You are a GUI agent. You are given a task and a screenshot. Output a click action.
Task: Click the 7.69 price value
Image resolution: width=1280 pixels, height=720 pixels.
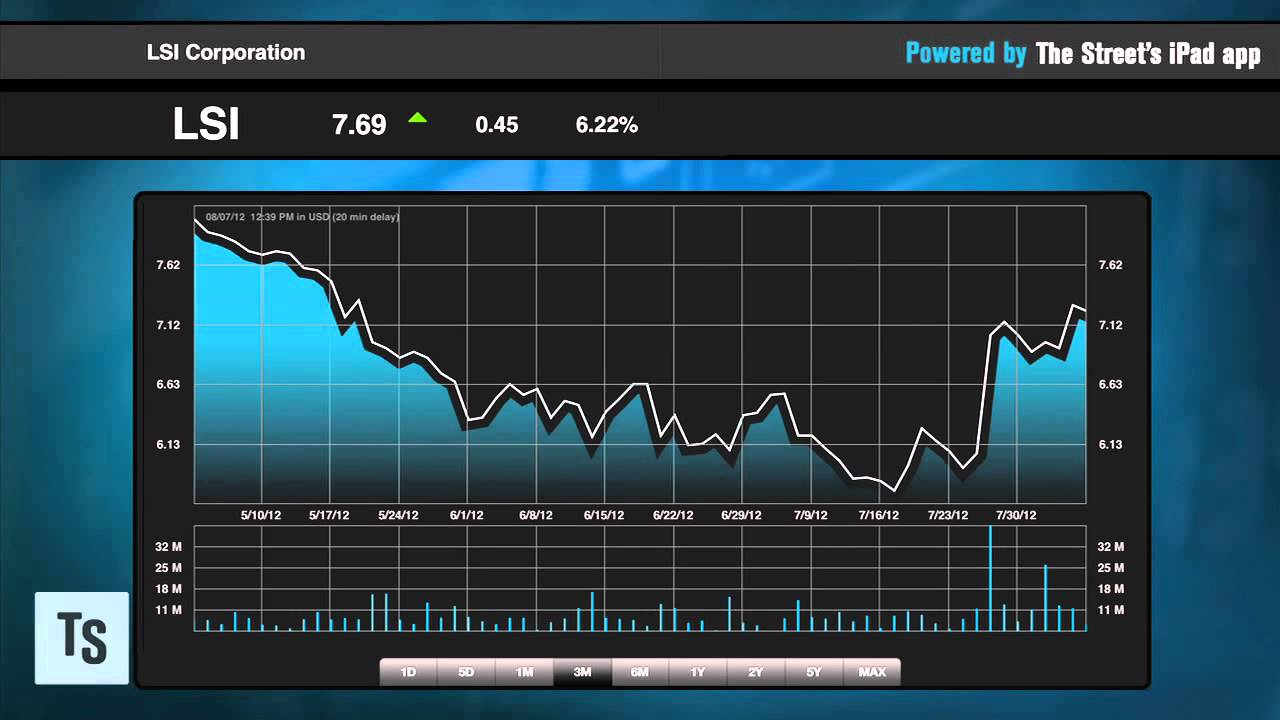359,125
